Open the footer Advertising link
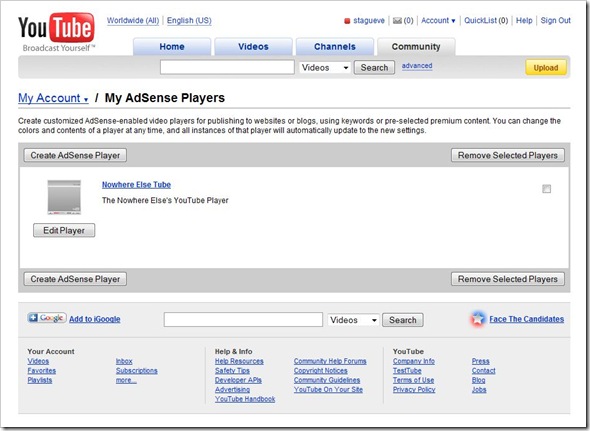The image size is (590, 431). (232, 390)
